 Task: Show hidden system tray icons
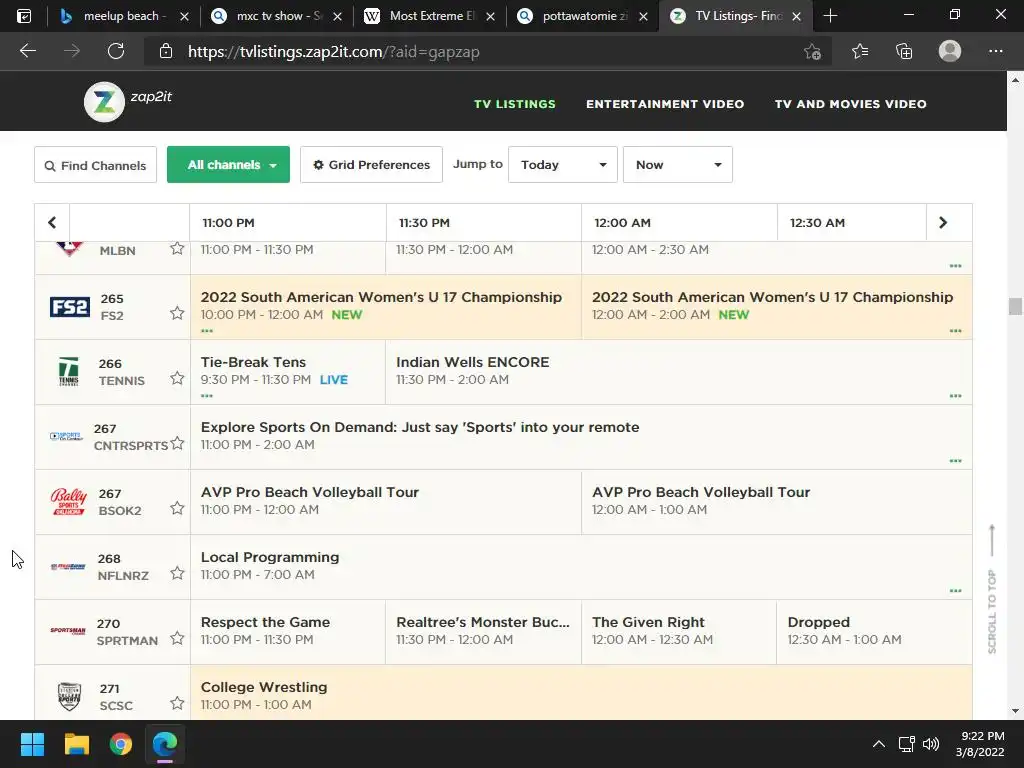point(879,744)
